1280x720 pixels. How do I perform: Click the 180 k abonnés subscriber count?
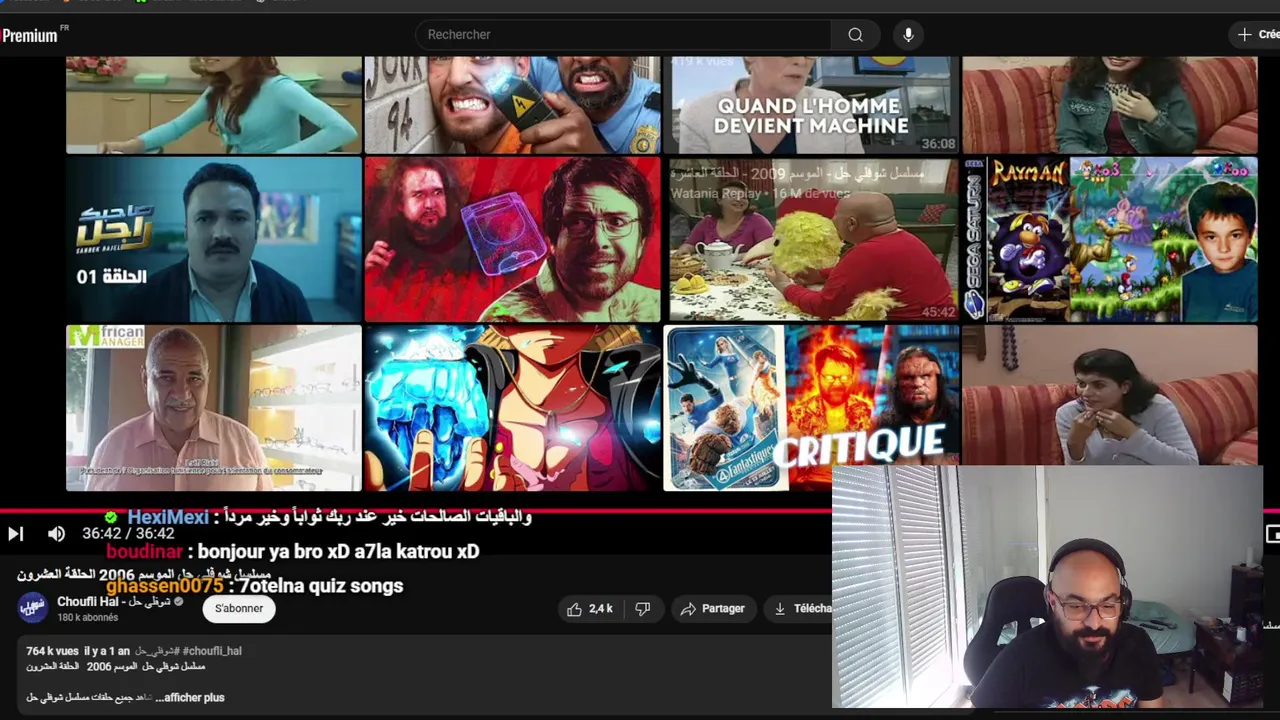(x=87, y=618)
